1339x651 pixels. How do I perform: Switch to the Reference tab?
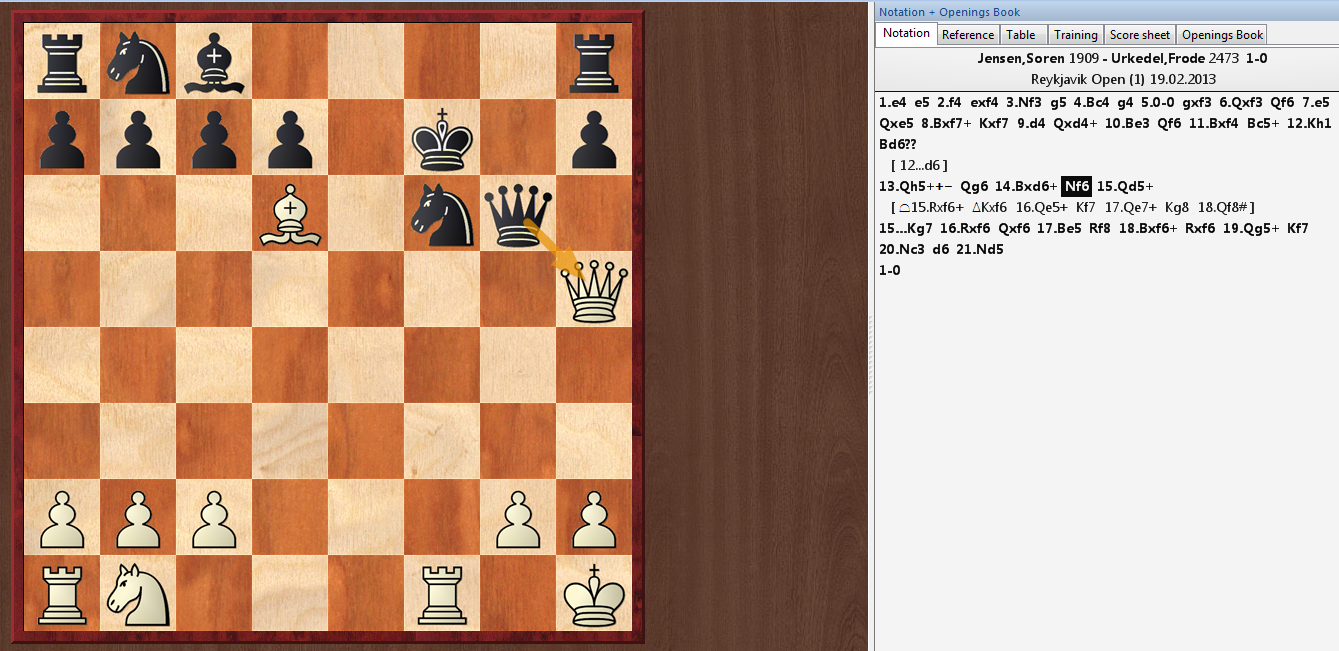967,35
